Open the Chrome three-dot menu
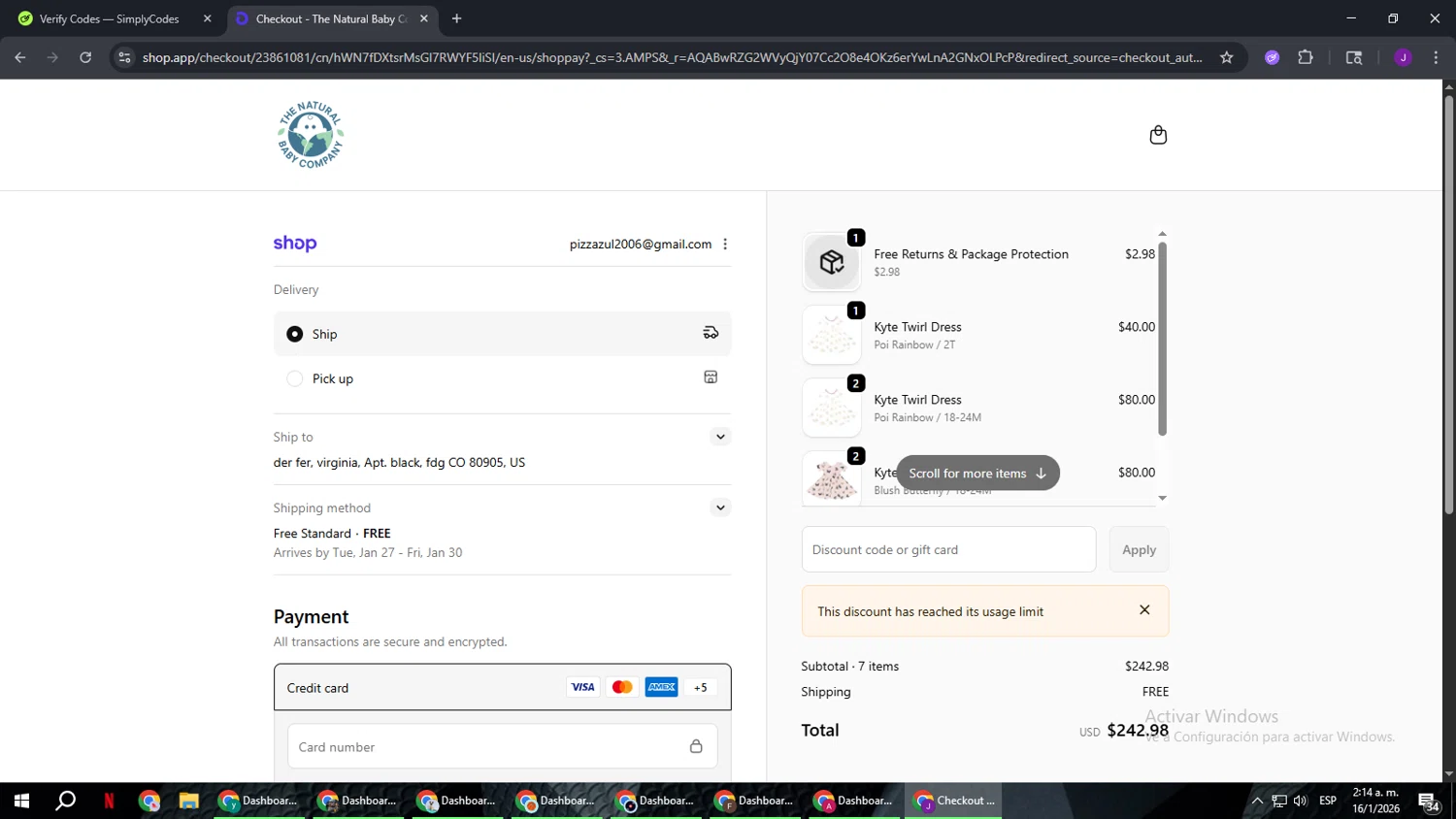 [x=1436, y=57]
